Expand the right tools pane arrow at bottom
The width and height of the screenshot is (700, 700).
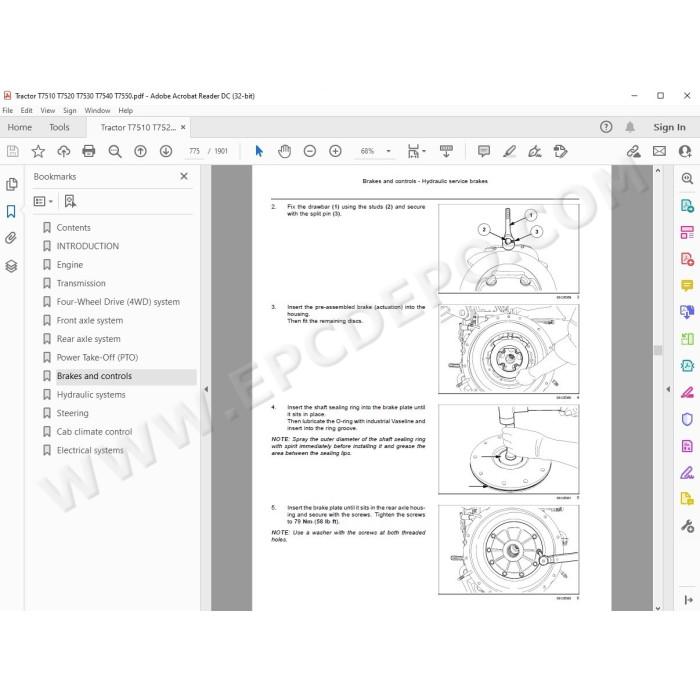[688, 600]
